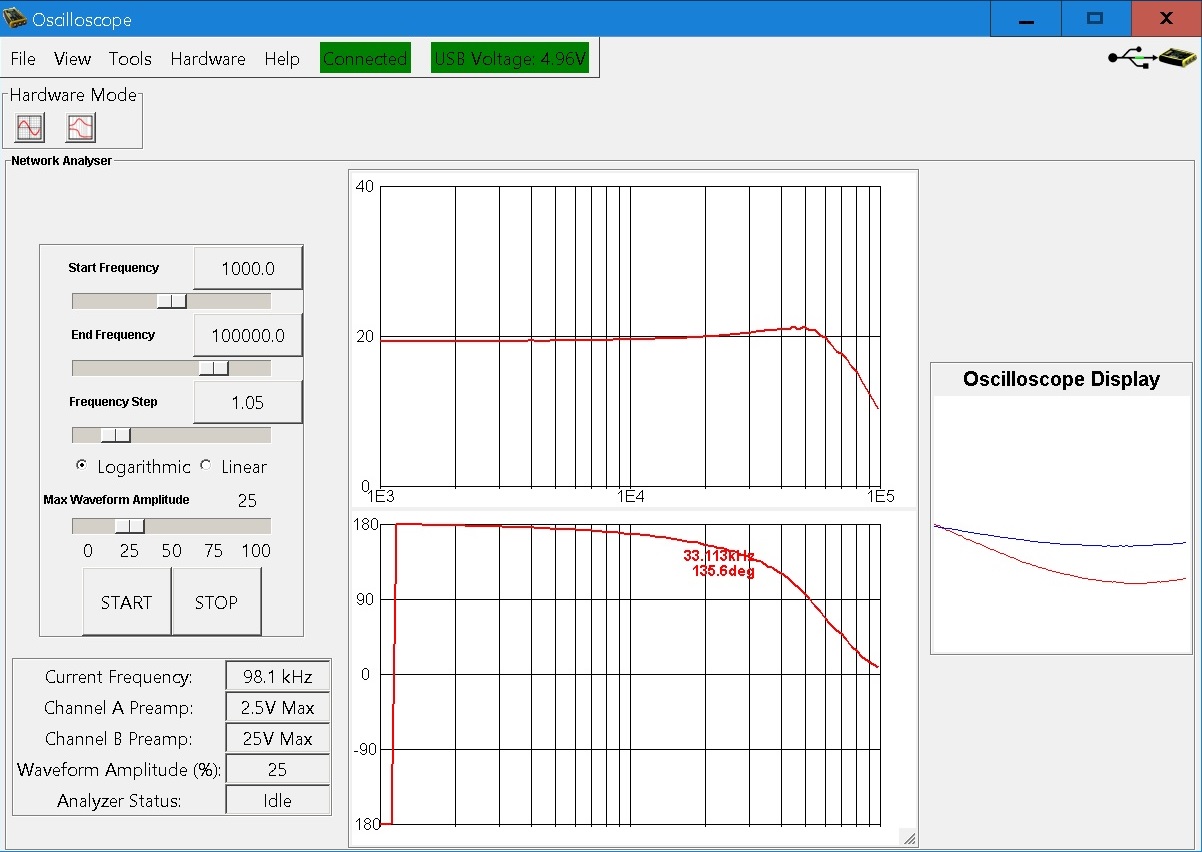This screenshot has height=852, width=1202.
Task: Open the Hardware menu
Action: click(x=208, y=59)
